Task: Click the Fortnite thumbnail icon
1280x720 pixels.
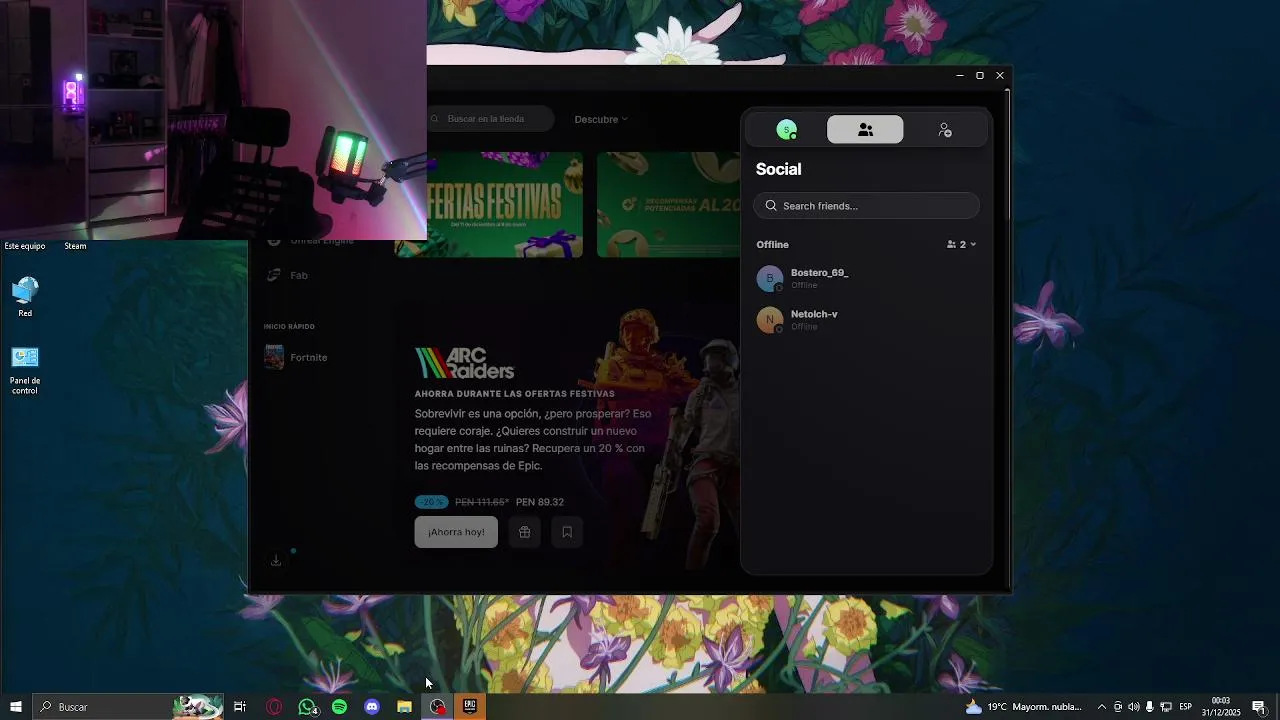Action: 274,357
